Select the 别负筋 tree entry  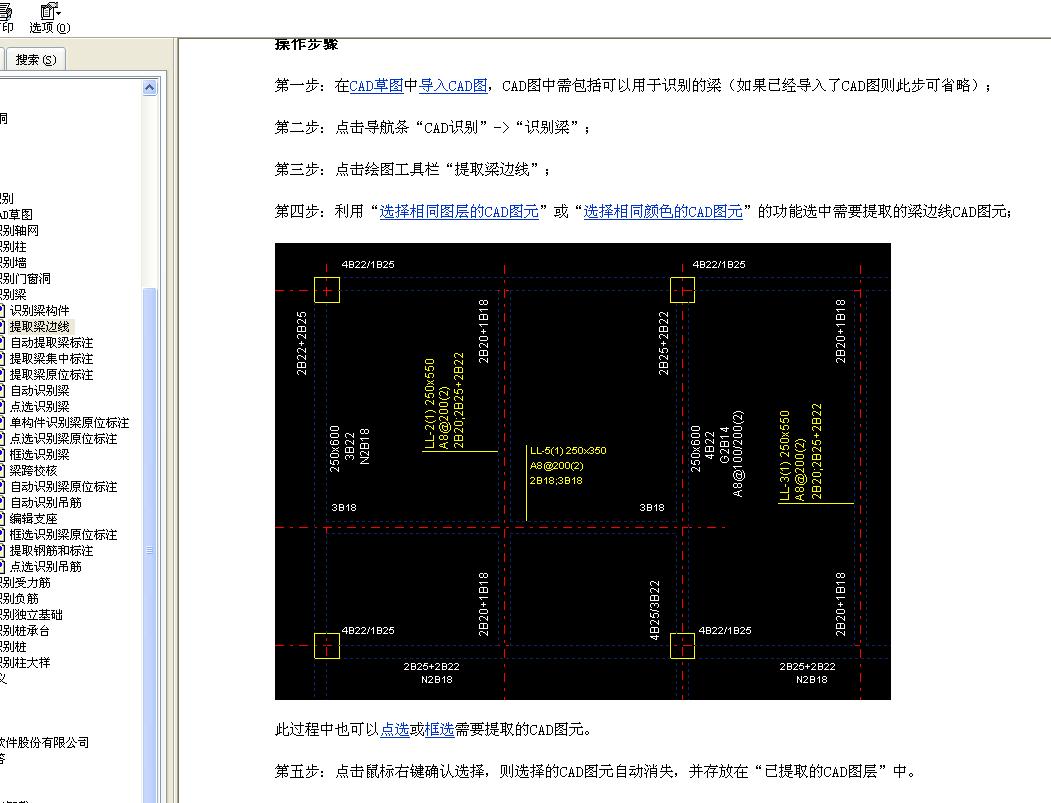pyautogui.click(x=19, y=599)
